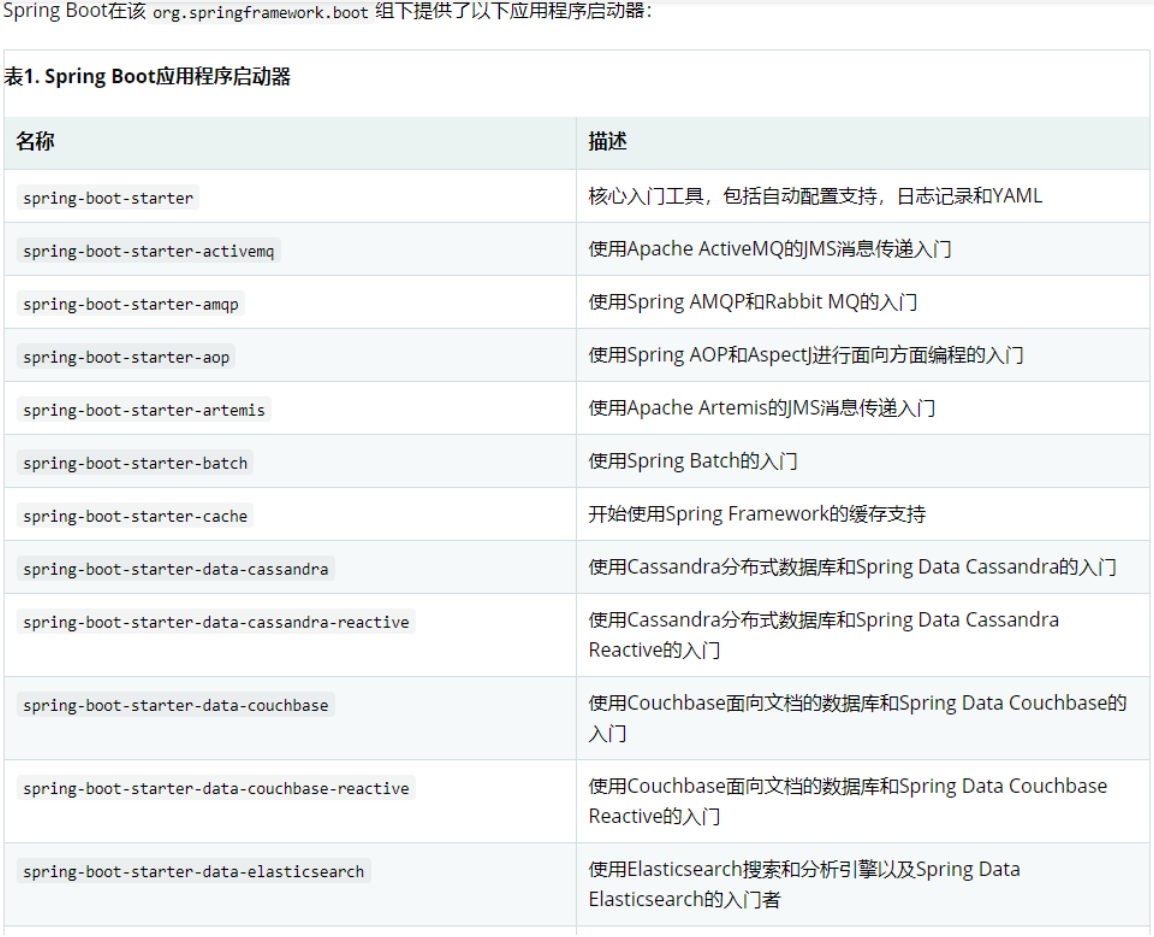This screenshot has width=1154, height=937.
Task: Click description mentioning Couchbase Reactive的入门
Action: click(x=848, y=801)
